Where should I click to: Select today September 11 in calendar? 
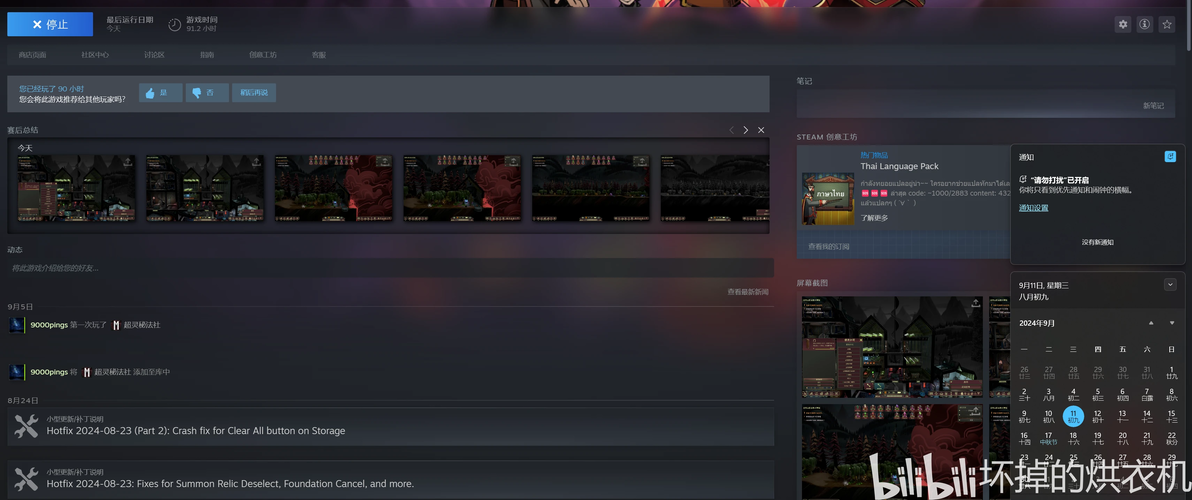click(x=1073, y=416)
